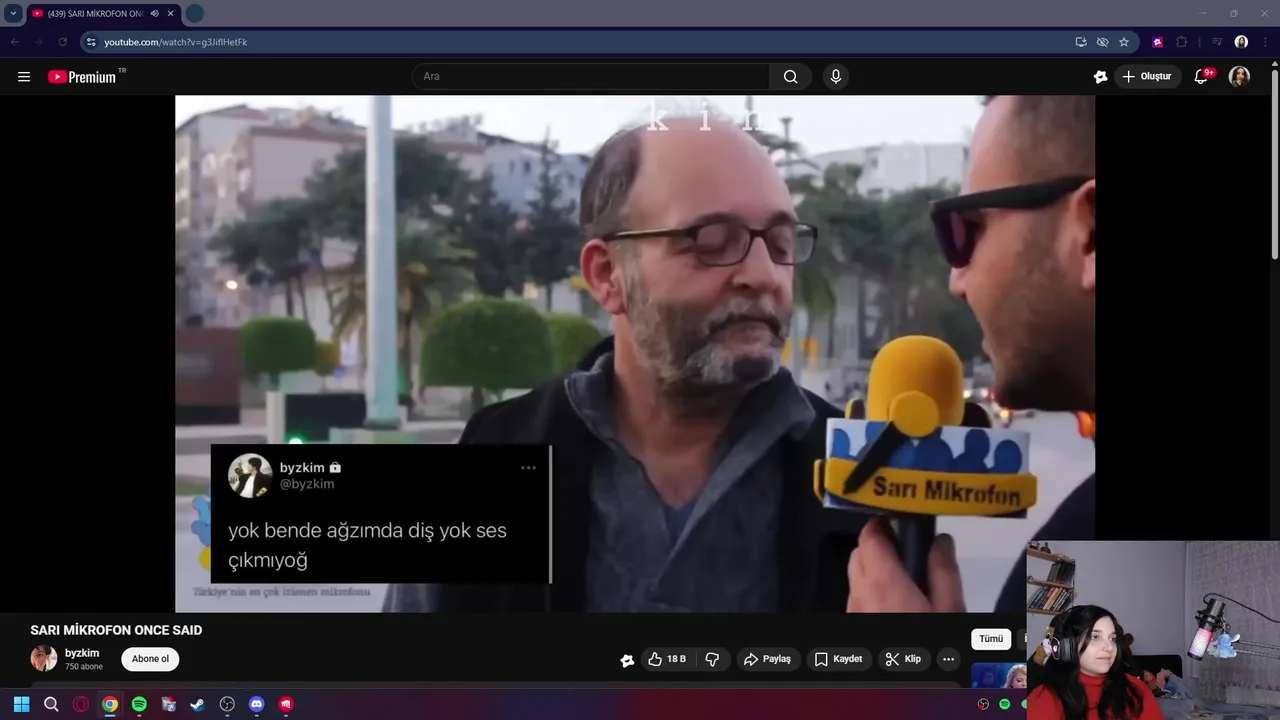
Task: Save the video with Kaydet
Action: click(838, 659)
